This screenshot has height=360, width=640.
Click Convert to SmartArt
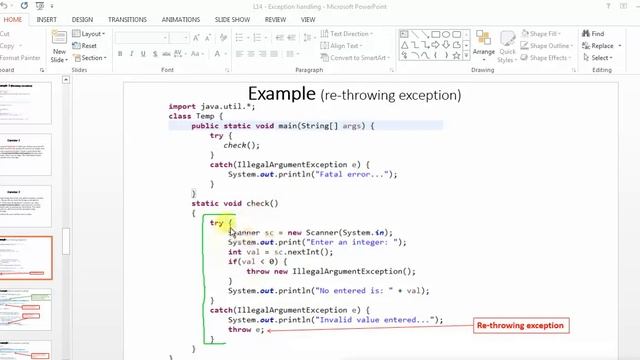point(355,58)
